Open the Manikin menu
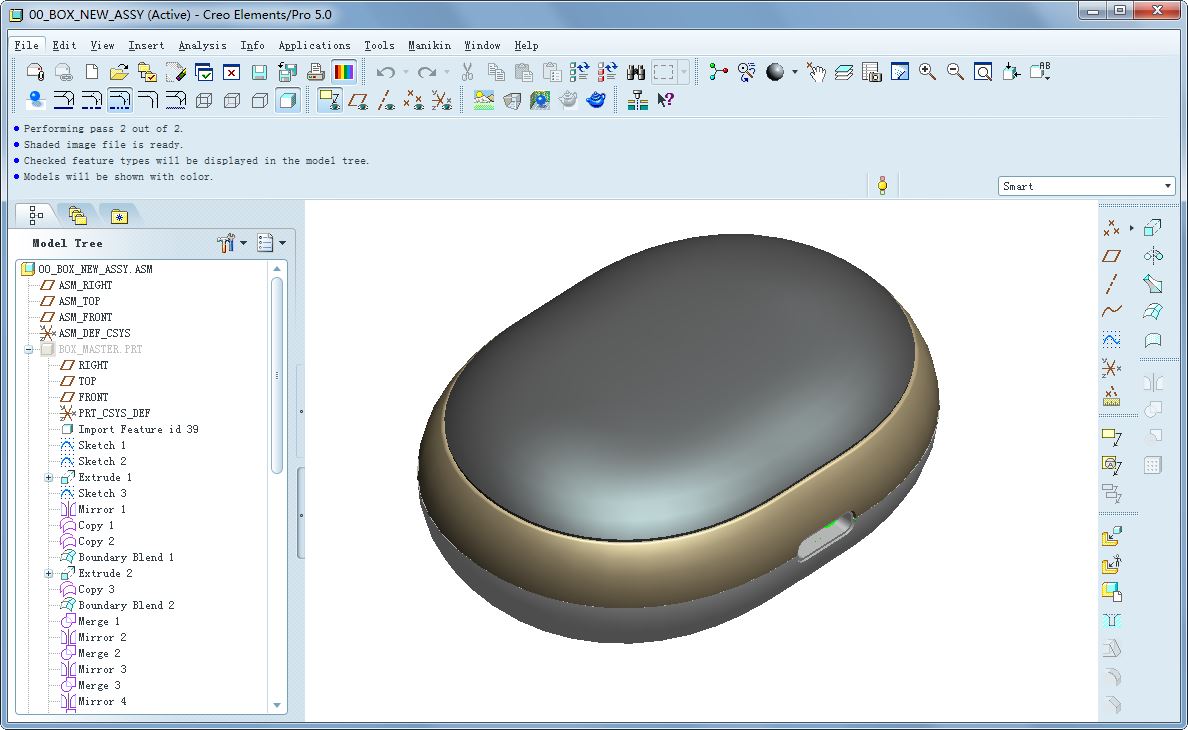Image resolution: width=1188 pixels, height=730 pixels. click(430, 45)
